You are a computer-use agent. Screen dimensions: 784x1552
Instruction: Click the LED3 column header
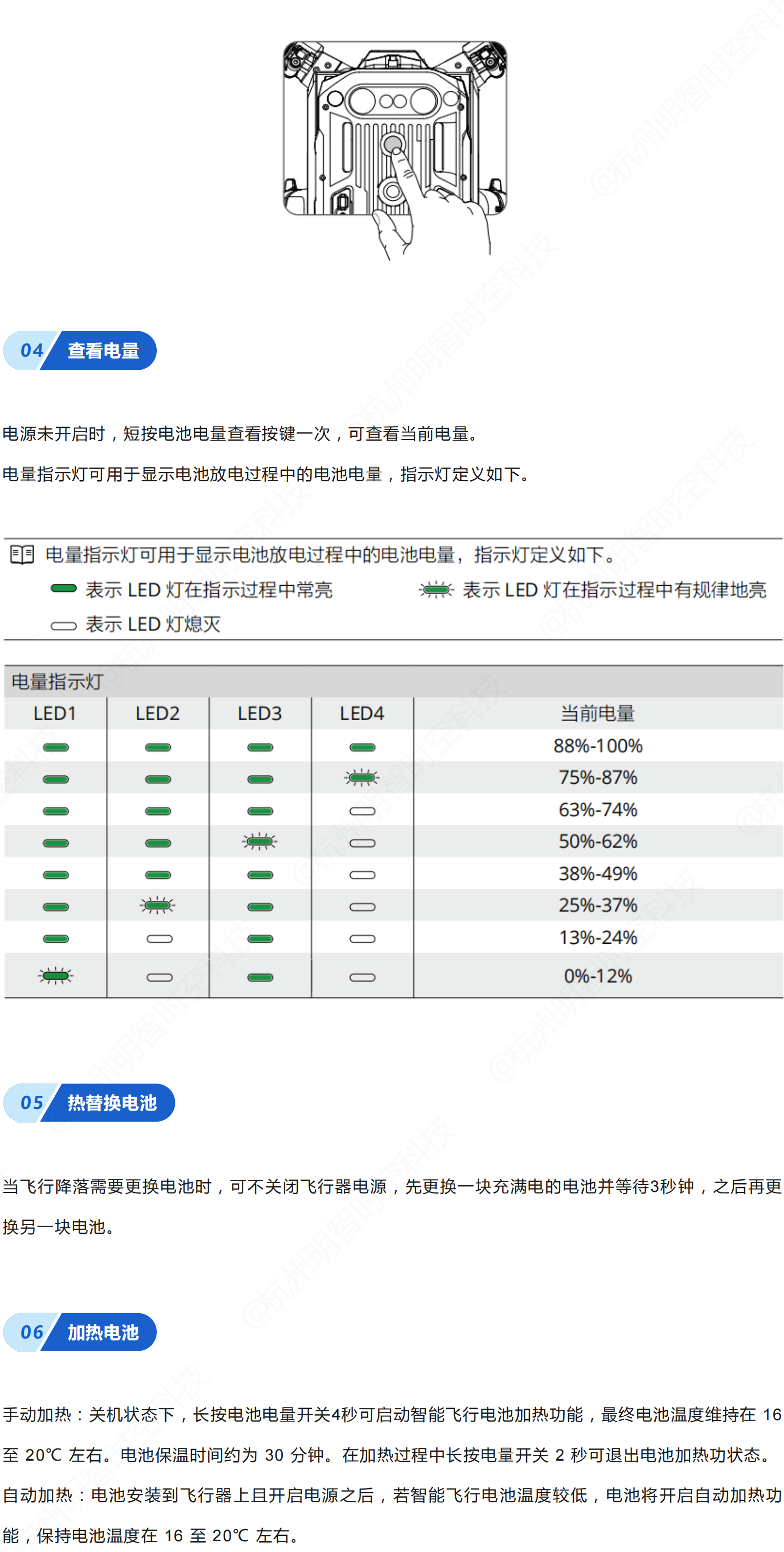[260, 713]
